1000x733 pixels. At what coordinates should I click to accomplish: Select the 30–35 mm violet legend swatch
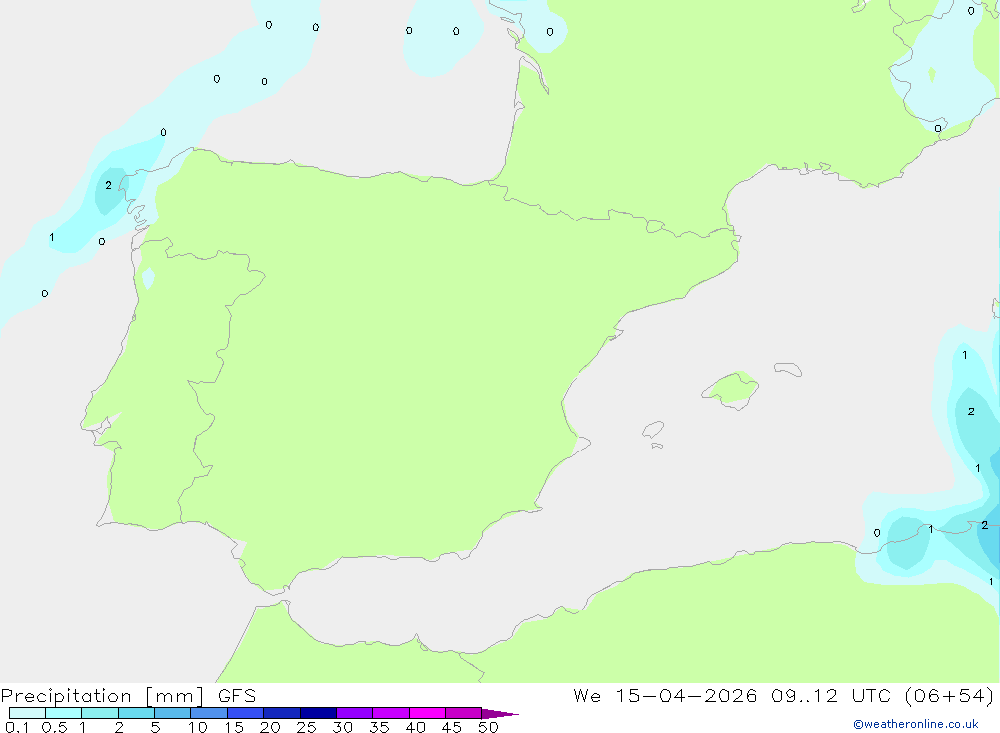click(355, 713)
